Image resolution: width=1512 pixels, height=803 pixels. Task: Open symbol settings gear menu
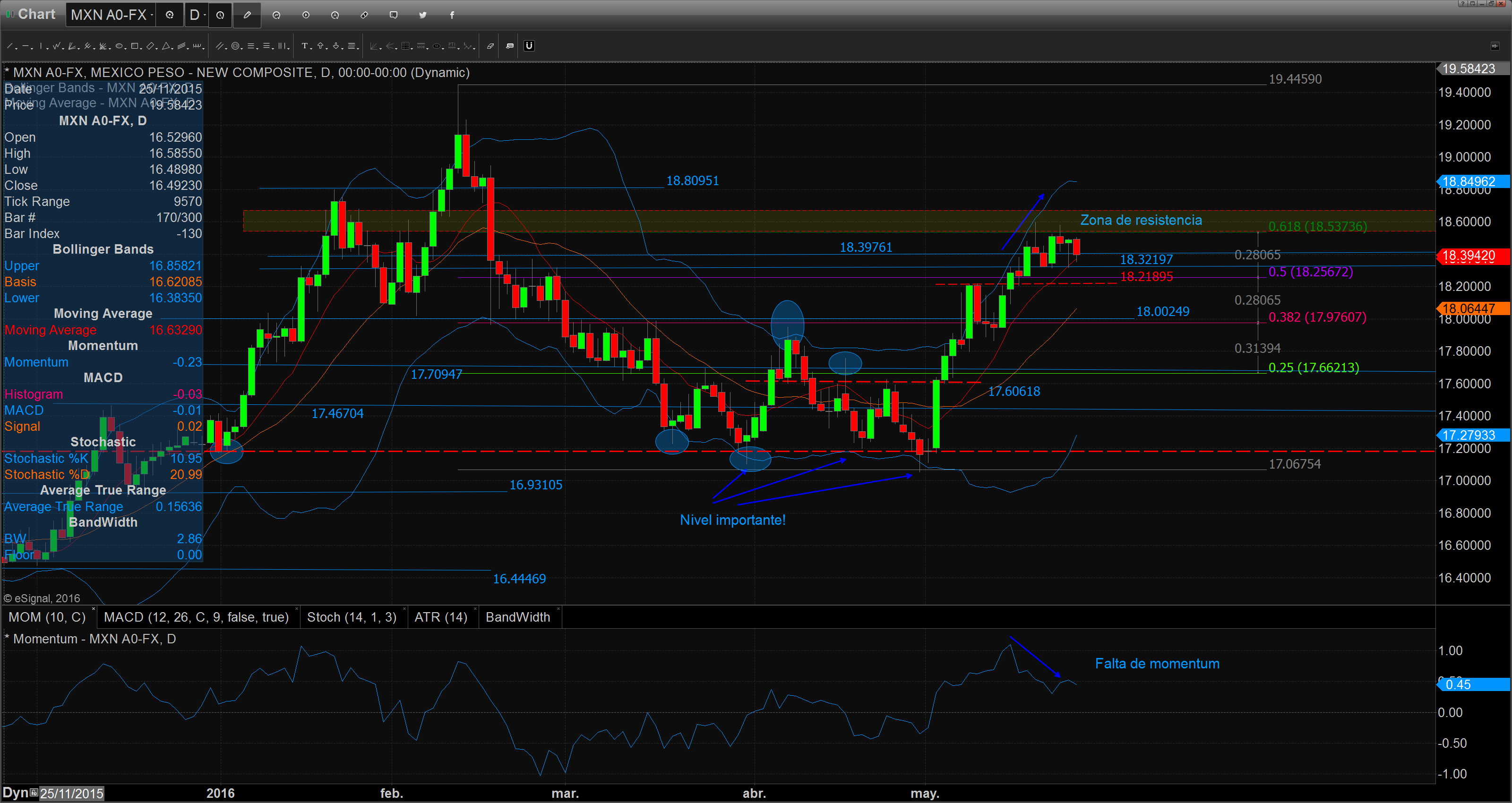170,15
